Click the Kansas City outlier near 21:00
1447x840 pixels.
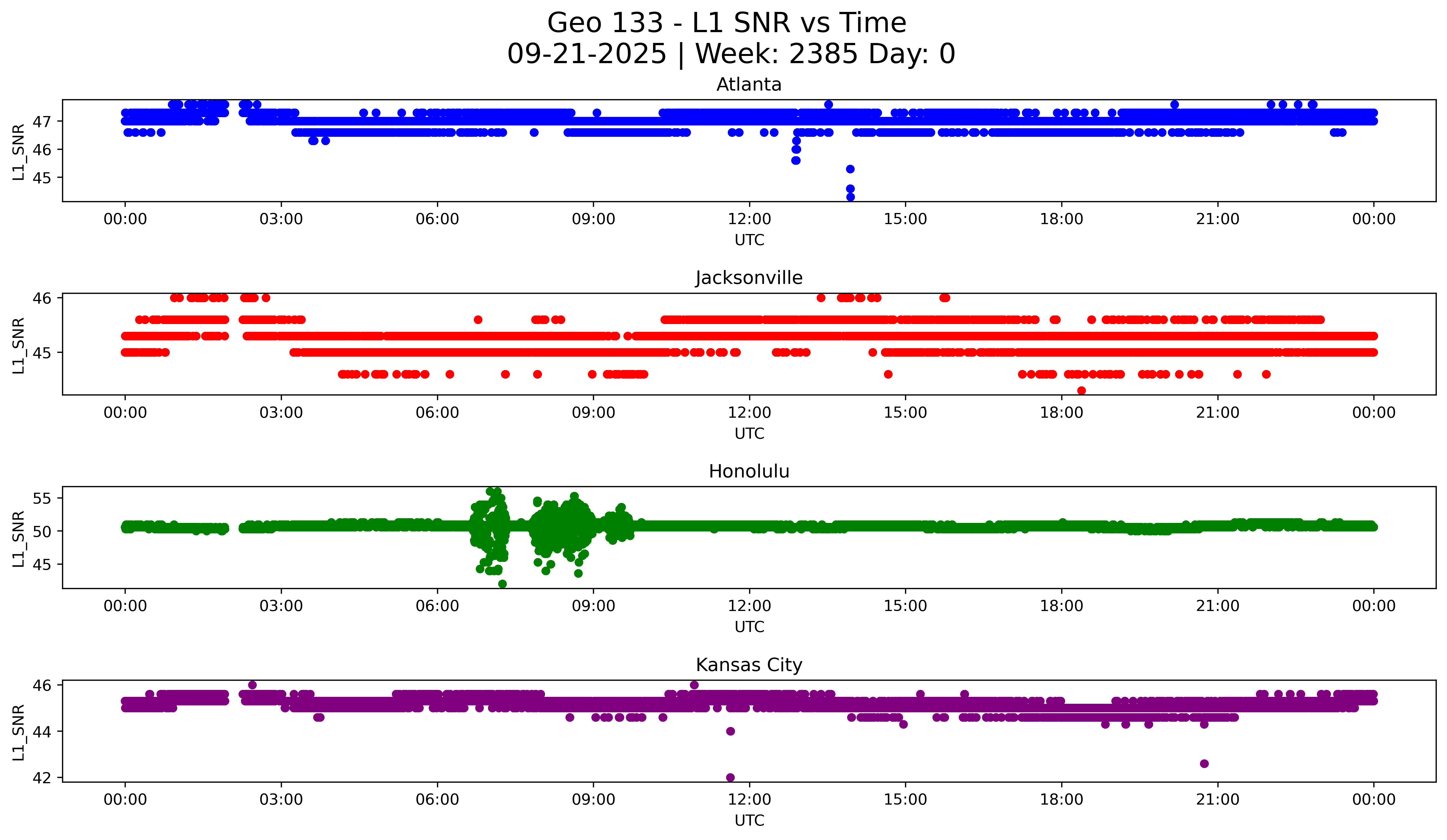(x=1204, y=764)
